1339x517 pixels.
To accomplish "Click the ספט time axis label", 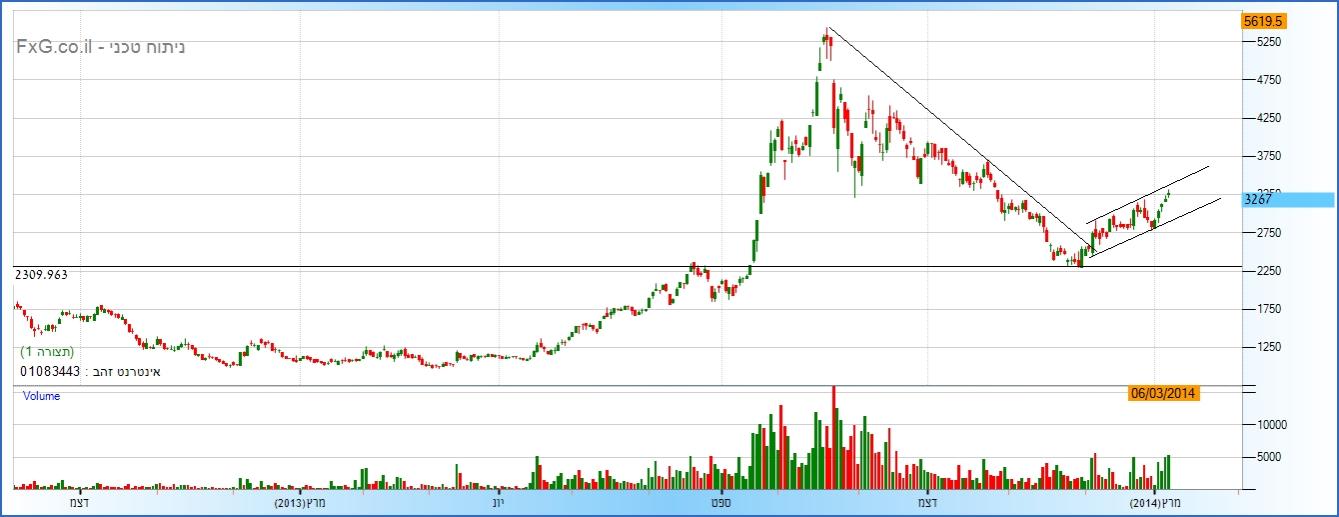I will [717, 501].
